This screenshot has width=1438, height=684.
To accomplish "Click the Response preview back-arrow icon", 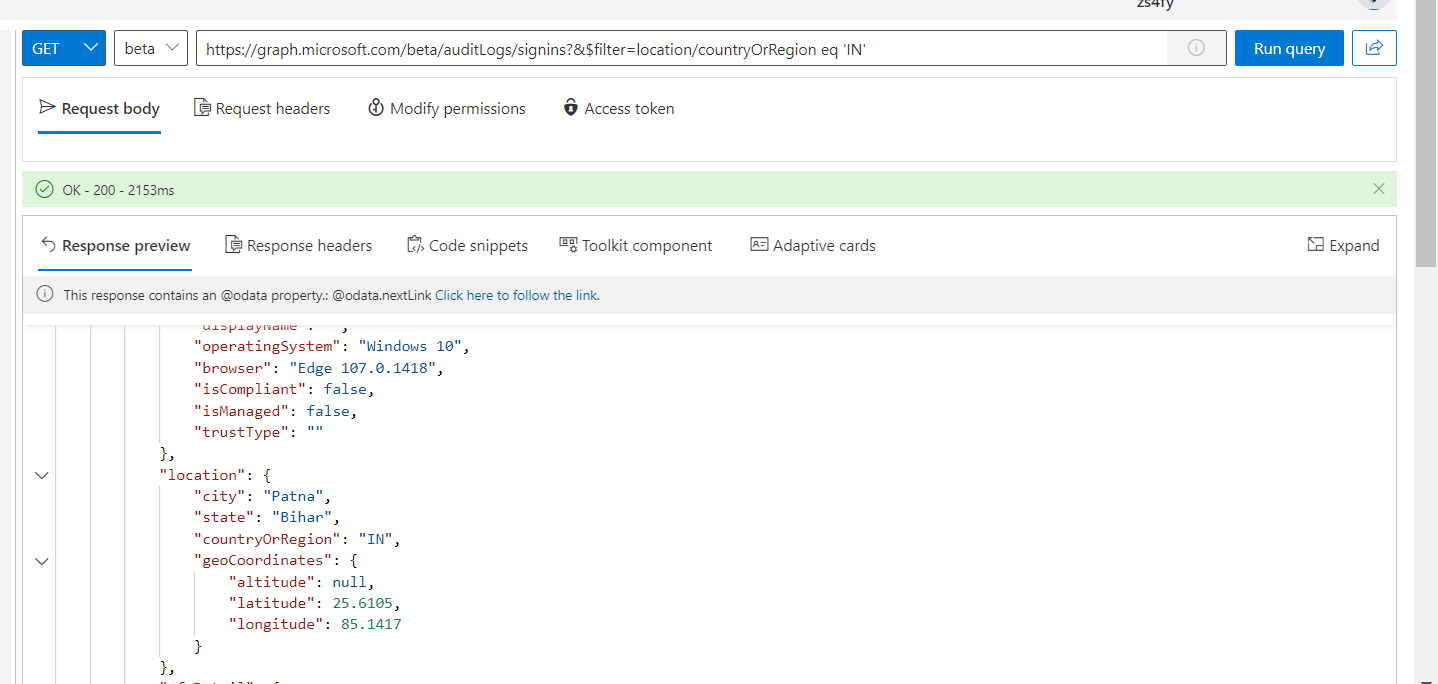I will click(x=48, y=244).
